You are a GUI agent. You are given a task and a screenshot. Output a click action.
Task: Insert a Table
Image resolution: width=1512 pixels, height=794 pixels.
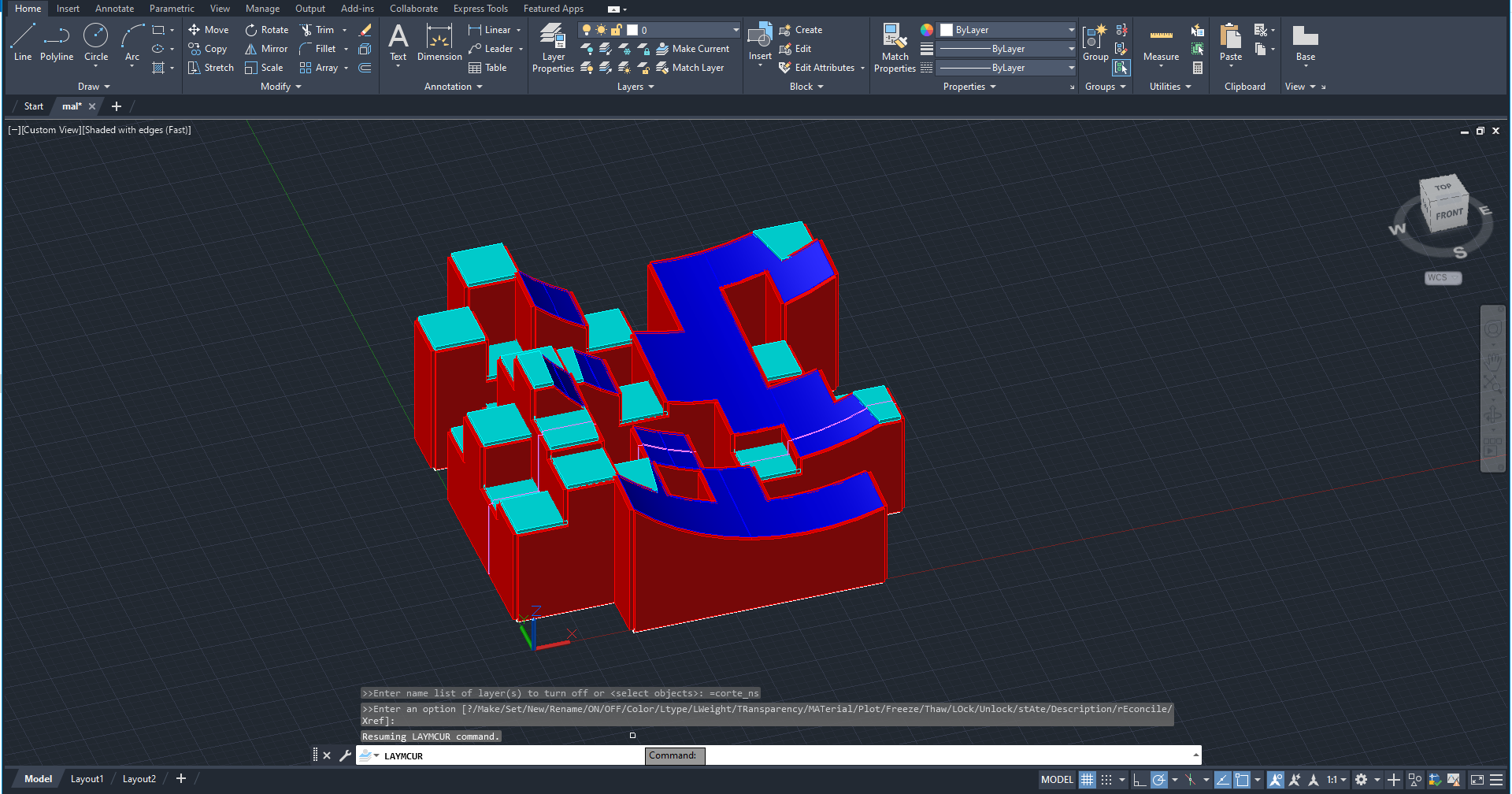tap(487, 68)
